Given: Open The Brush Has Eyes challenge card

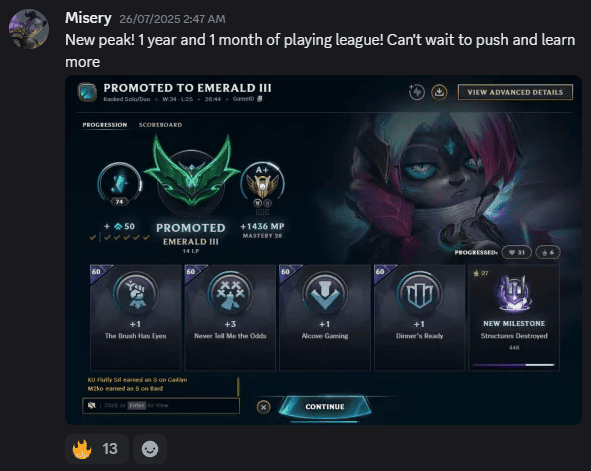Looking at the screenshot, I should point(136,318).
